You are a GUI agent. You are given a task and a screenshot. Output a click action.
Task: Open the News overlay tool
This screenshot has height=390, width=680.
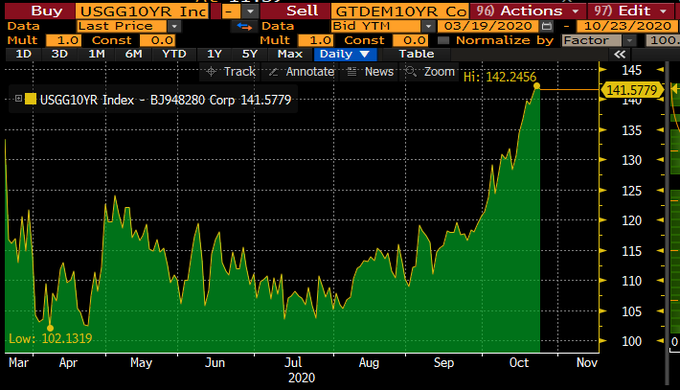coord(370,72)
